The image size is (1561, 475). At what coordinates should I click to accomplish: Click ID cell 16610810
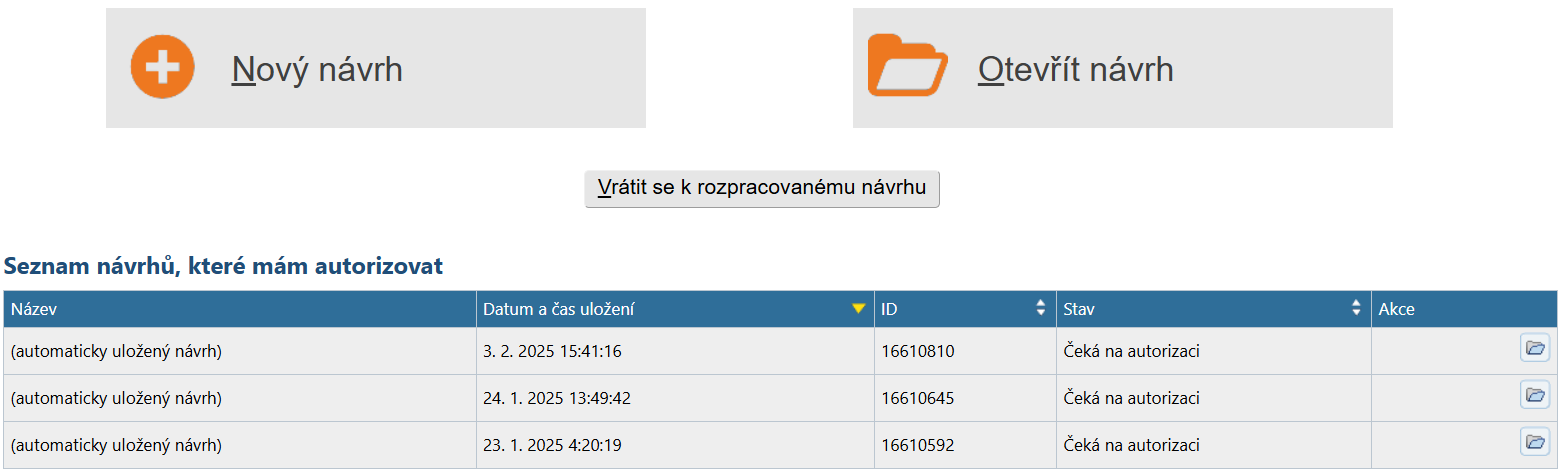click(x=918, y=351)
